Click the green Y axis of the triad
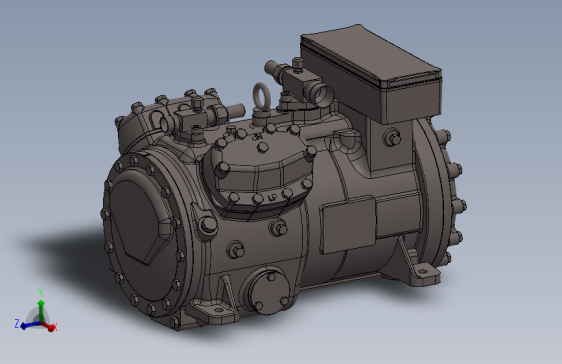562x364 pixels. 41,310
